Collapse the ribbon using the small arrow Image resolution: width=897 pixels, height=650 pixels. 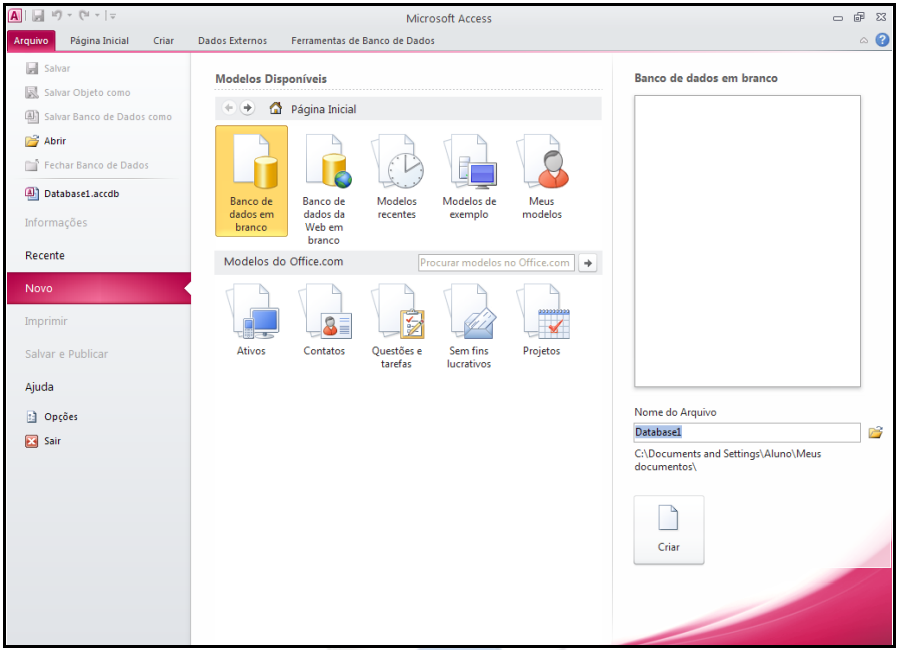tap(864, 41)
